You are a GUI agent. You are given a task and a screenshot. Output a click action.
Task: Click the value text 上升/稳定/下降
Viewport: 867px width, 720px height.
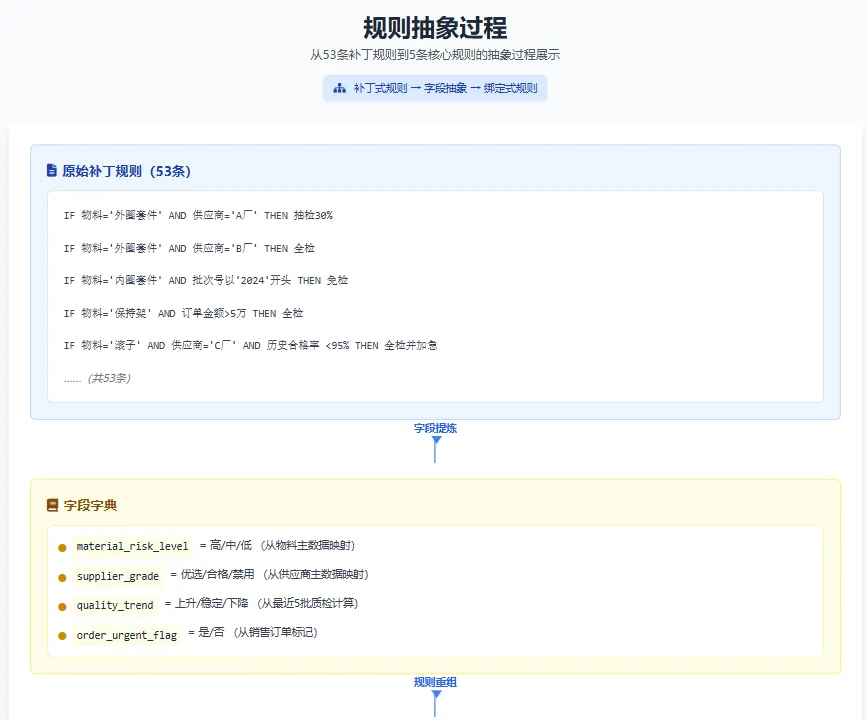coord(212,603)
